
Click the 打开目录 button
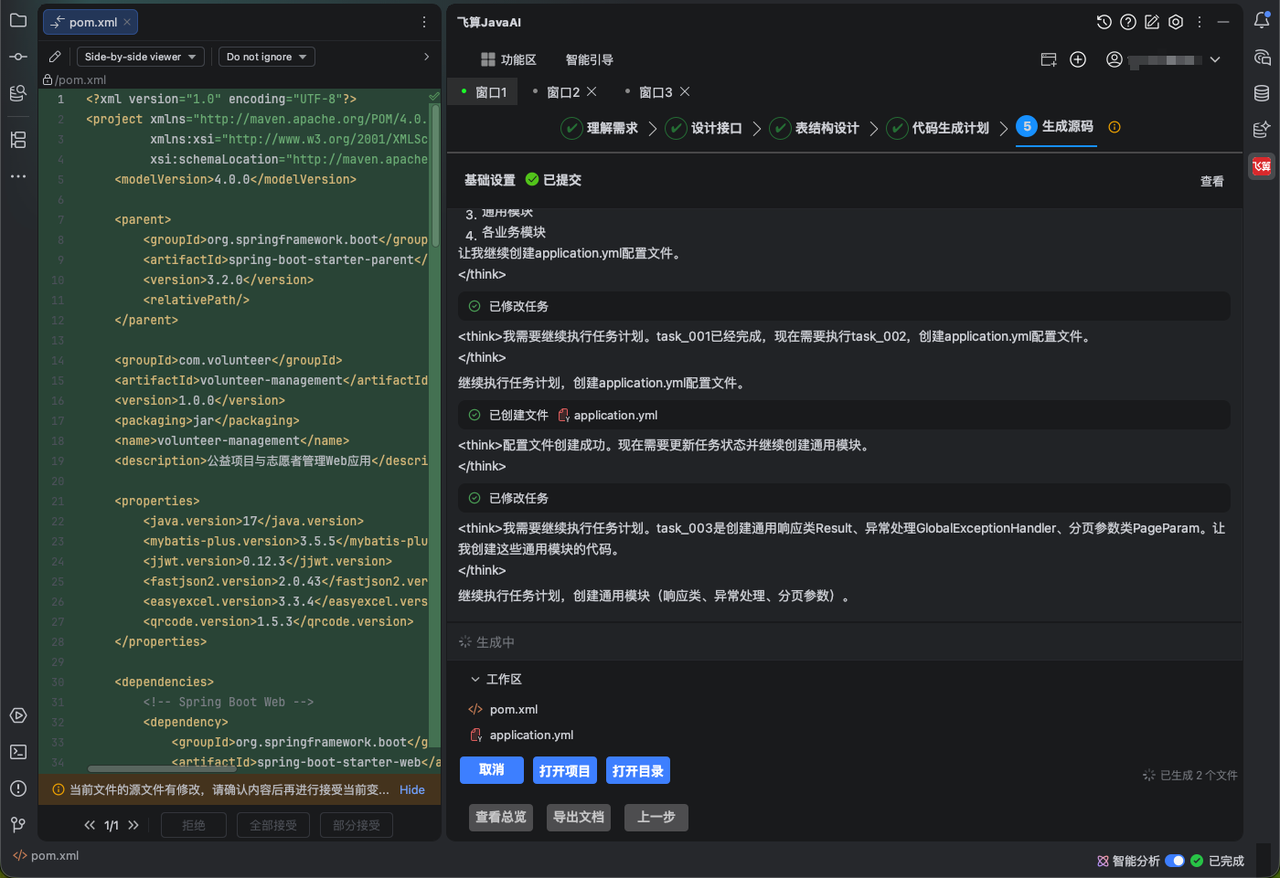[638, 771]
